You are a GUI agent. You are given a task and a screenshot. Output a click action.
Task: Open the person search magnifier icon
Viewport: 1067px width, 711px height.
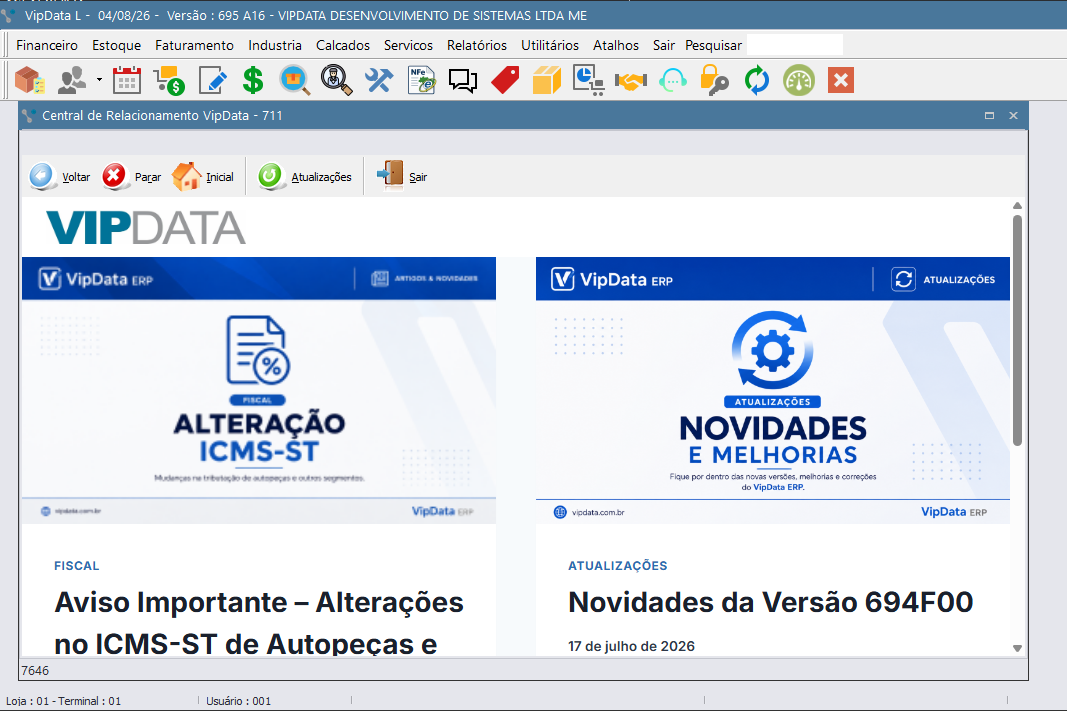(x=336, y=80)
